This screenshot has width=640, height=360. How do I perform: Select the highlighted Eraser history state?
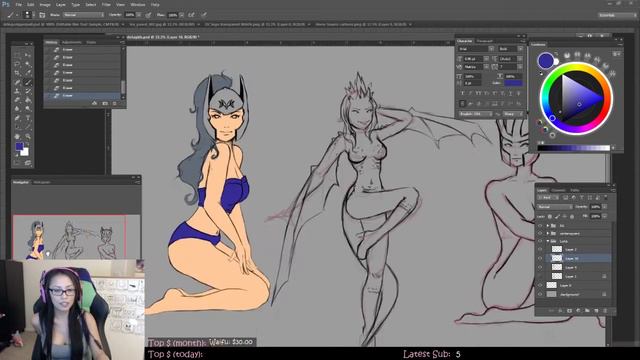coord(82,96)
